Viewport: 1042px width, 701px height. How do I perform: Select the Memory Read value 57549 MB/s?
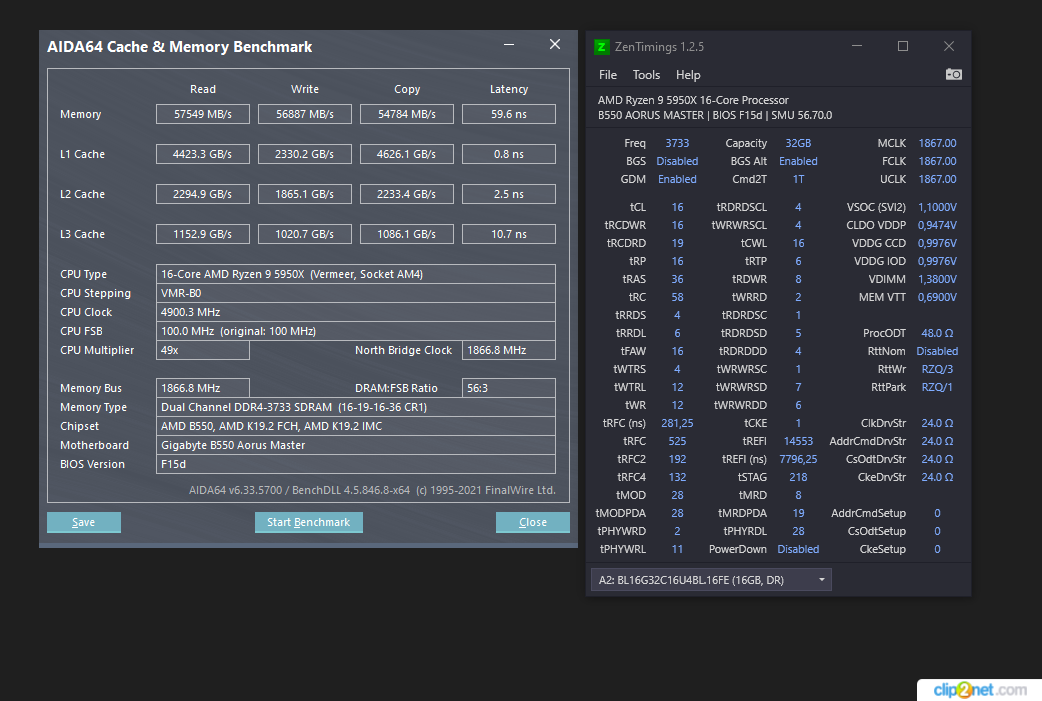coord(203,114)
